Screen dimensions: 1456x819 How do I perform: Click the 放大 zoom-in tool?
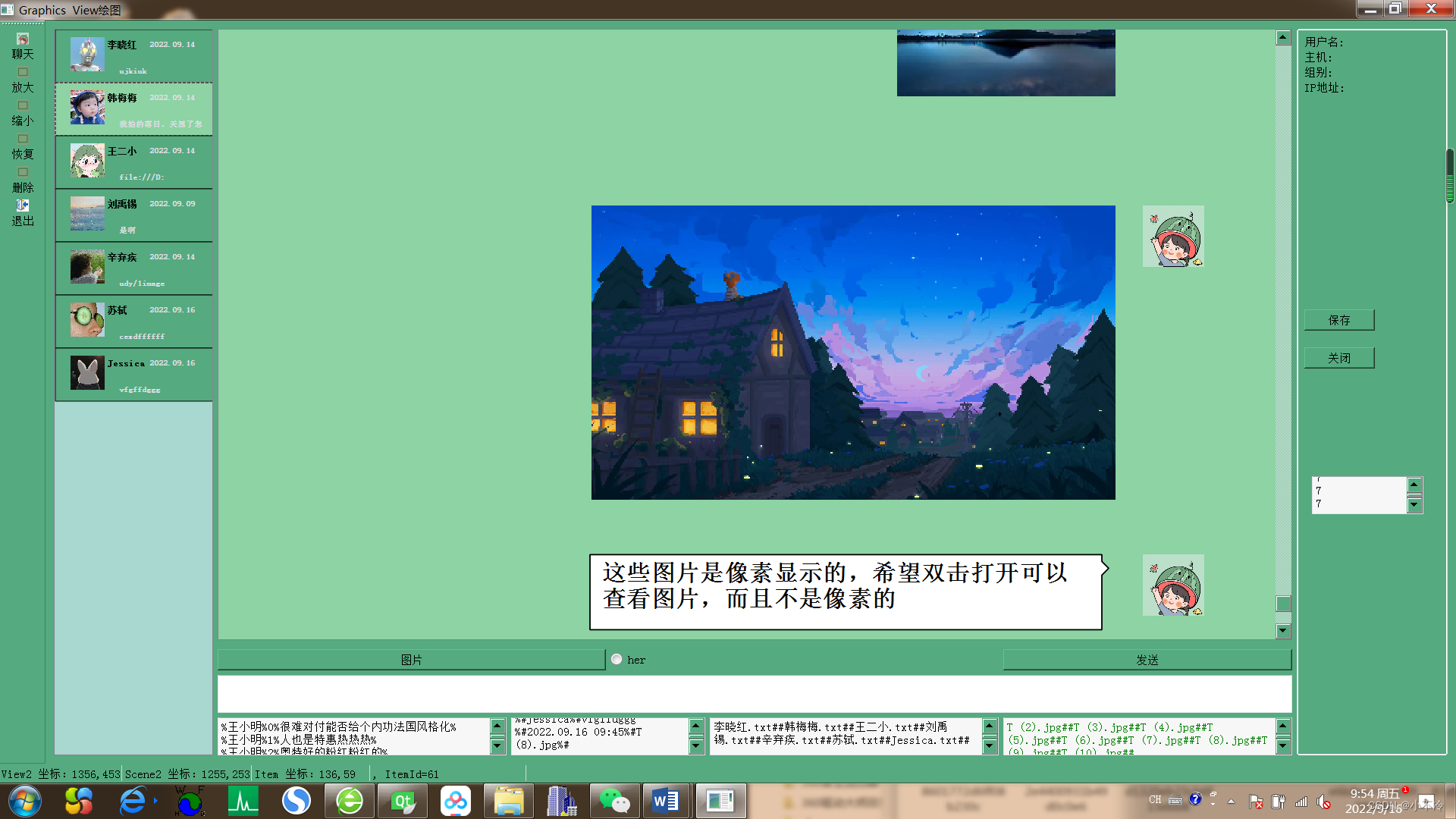click(23, 80)
